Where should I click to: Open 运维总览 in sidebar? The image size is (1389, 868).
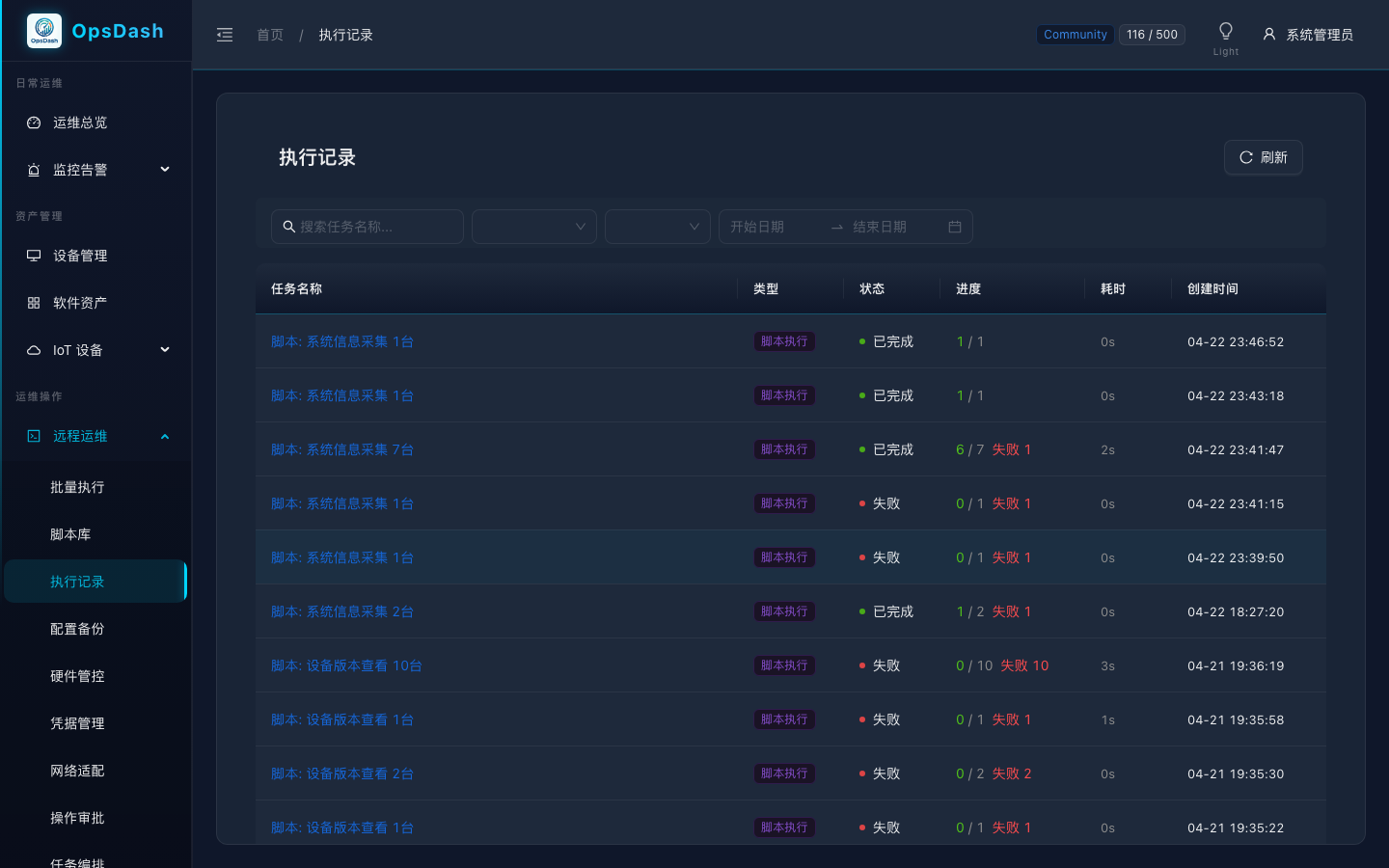click(95, 122)
